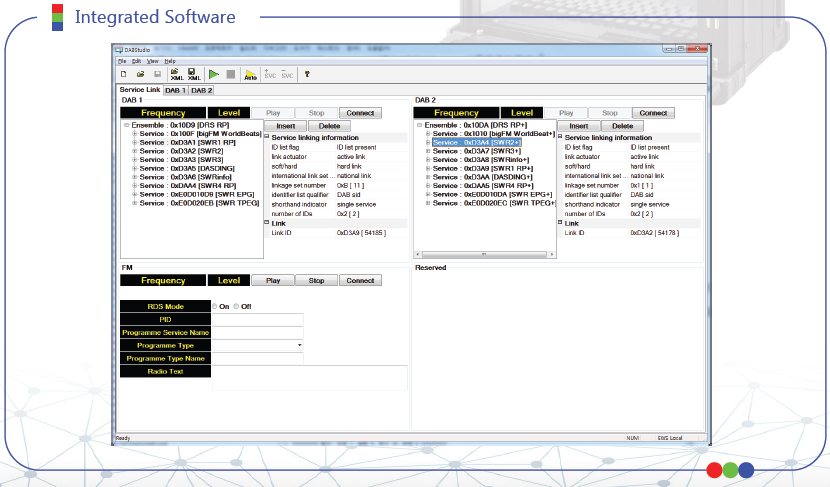Open the Programme Type dropdown

299,345
